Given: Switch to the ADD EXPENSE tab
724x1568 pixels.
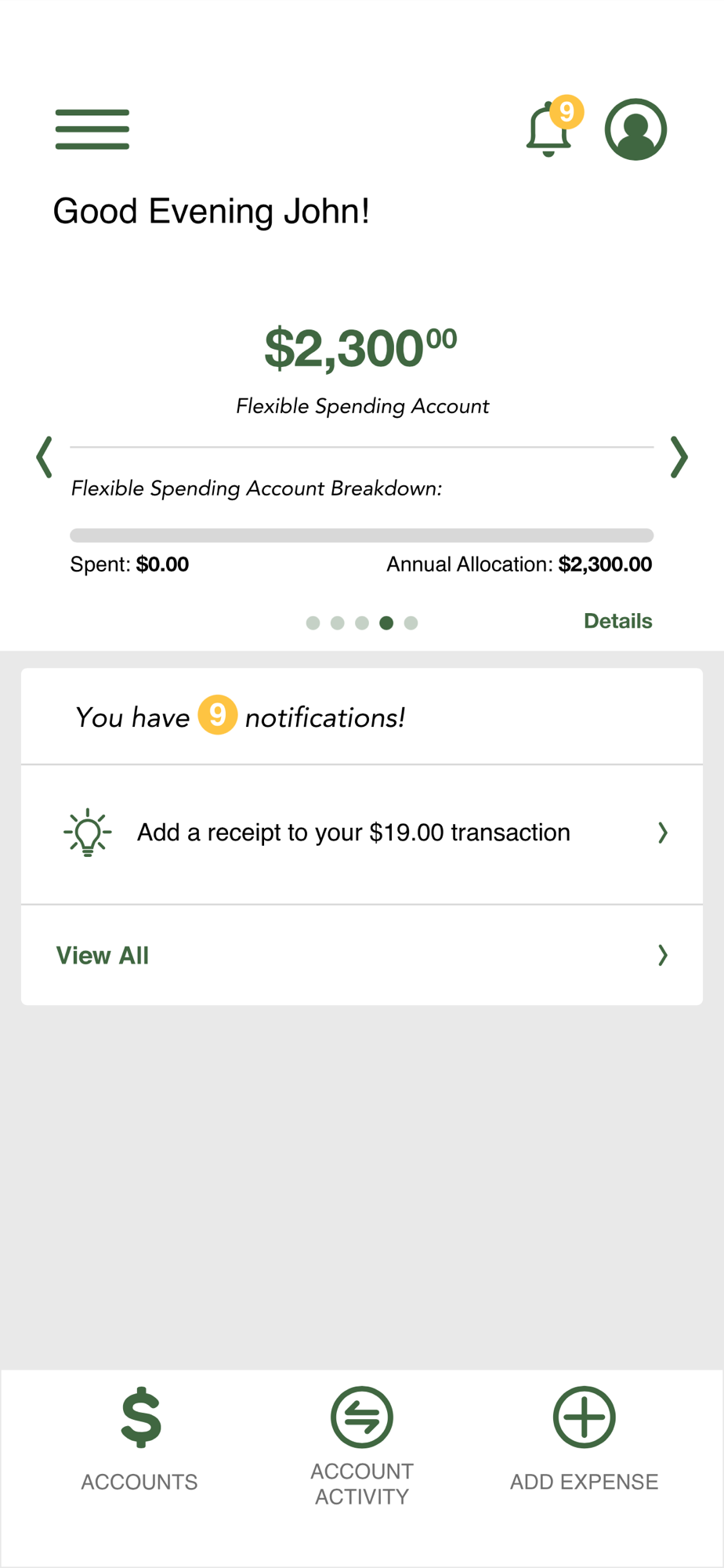Looking at the screenshot, I should click(x=585, y=1439).
